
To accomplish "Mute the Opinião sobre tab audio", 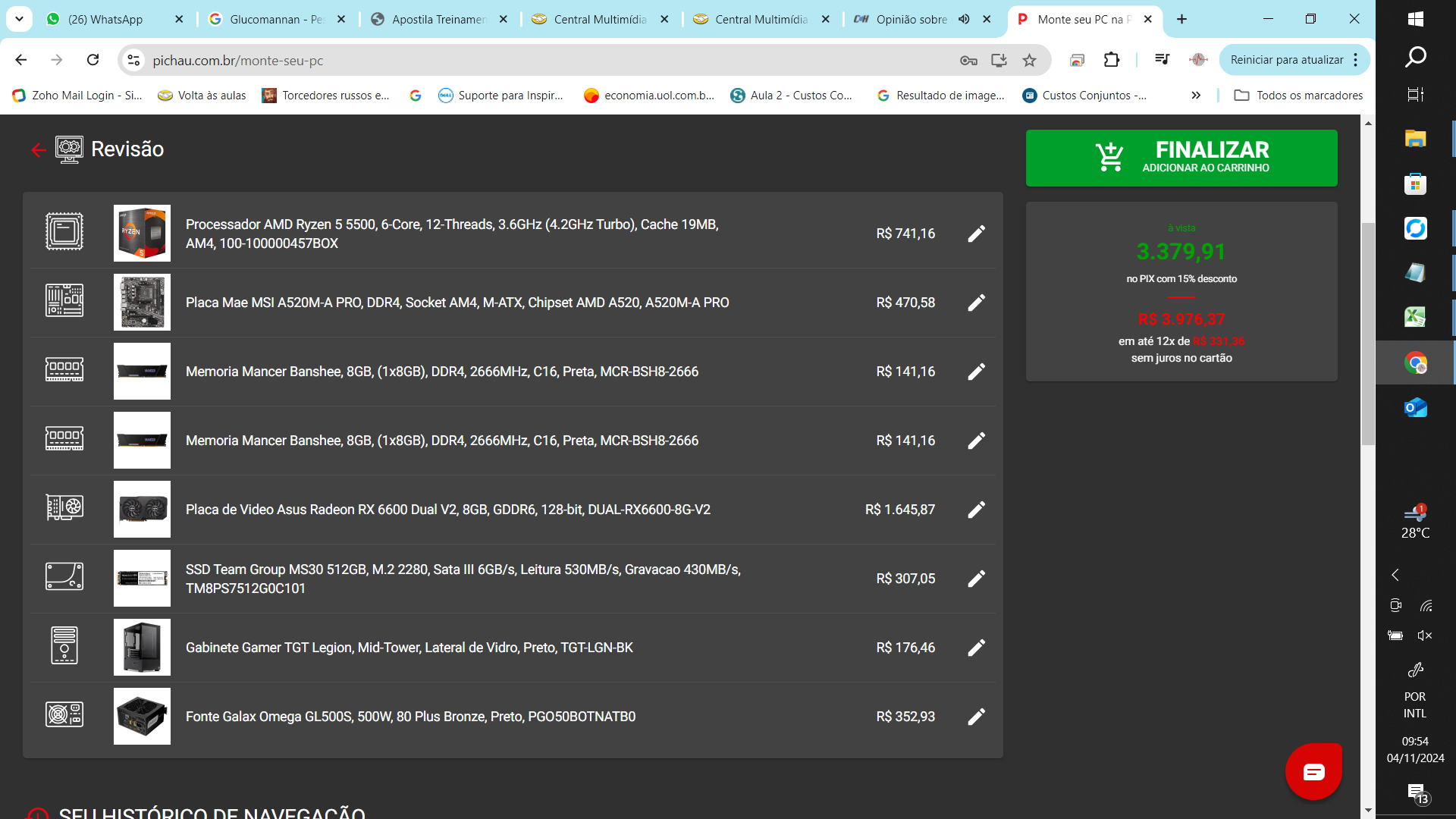I will click(964, 20).
